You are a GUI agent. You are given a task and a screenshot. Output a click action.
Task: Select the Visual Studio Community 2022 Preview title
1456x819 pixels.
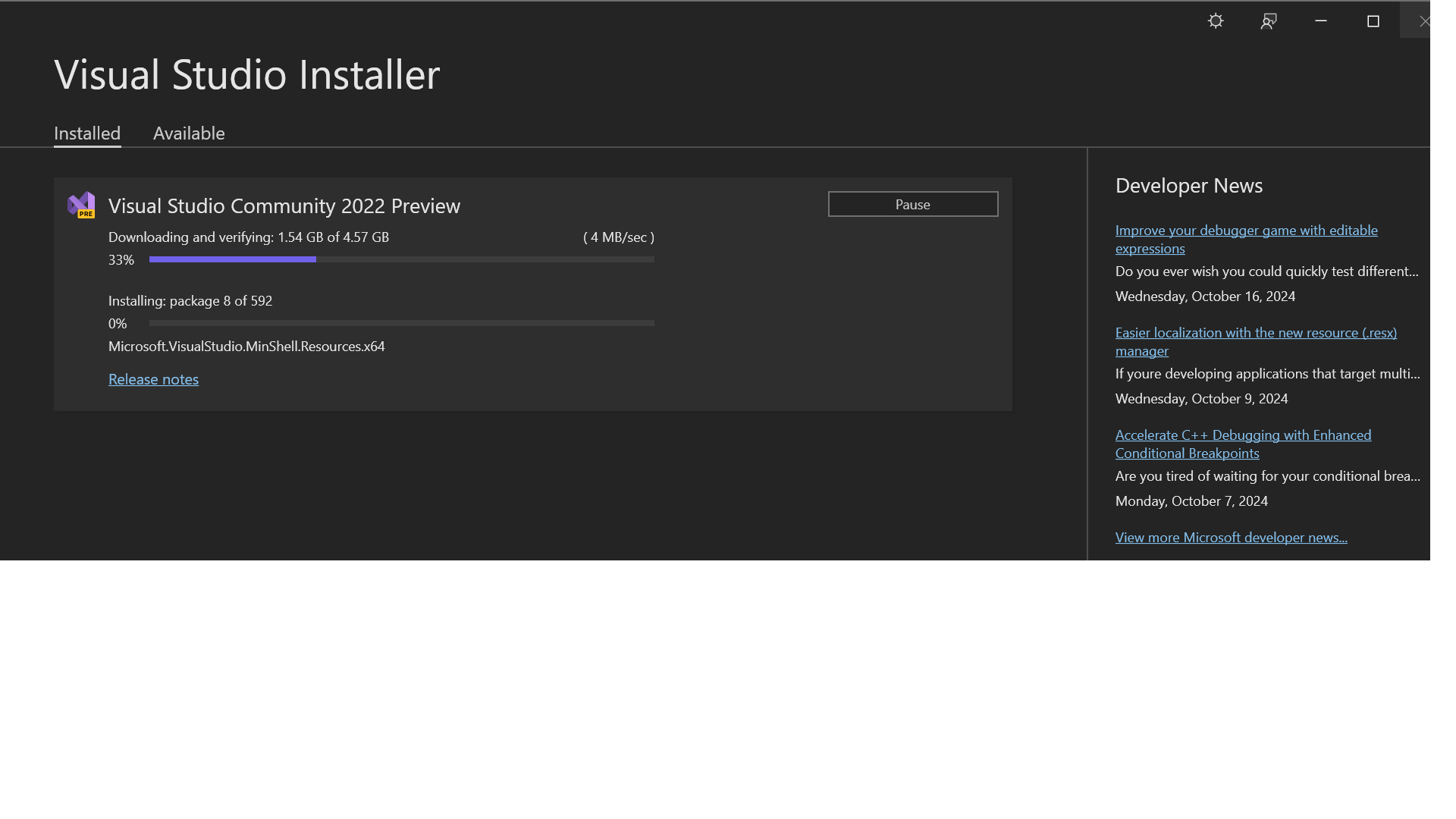(284, 206)
